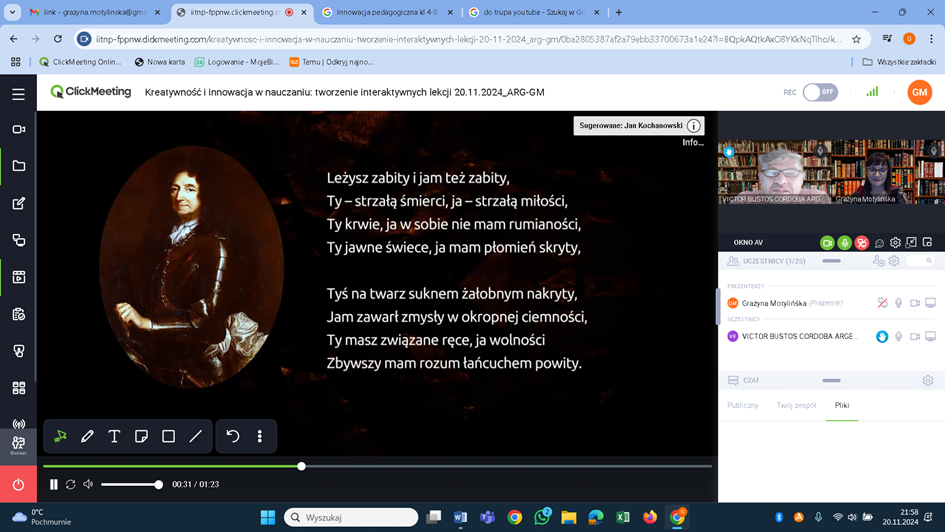Viewport: 945px width, 532px height.
Task: Toggle Victor Bustos Cordoba's camera icon
Action: tap(915, 336)
